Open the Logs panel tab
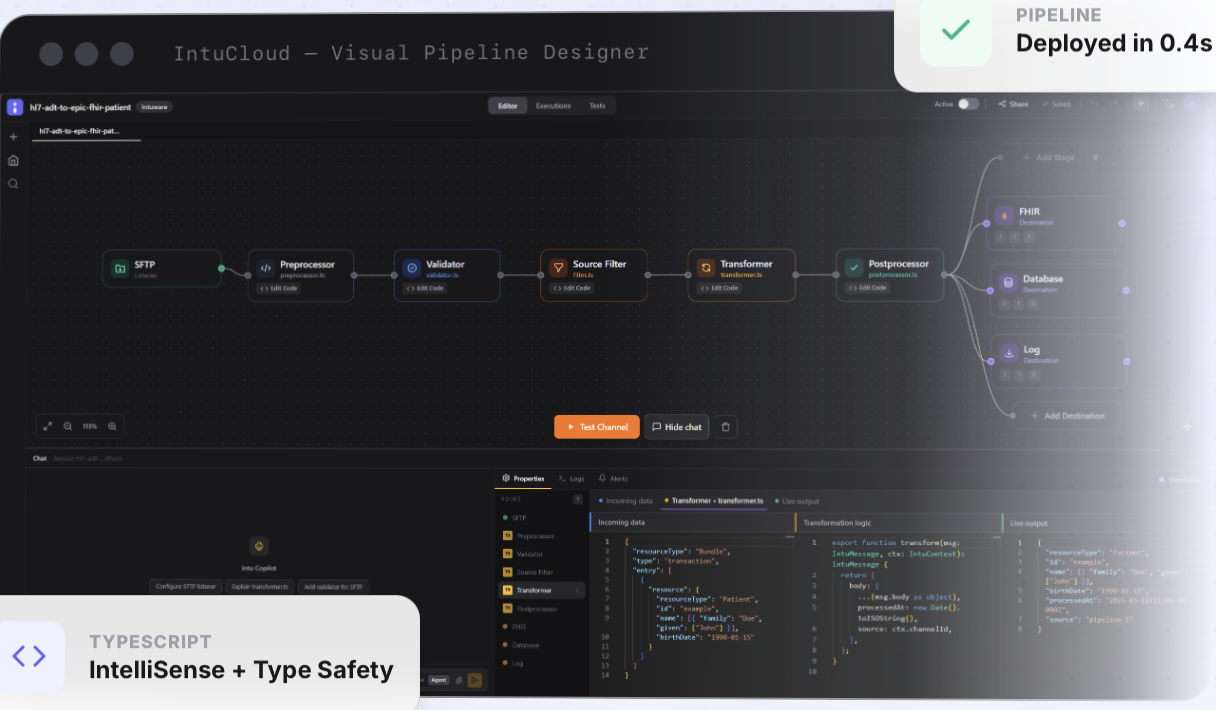Screen dimensions: 1216x710 572,479
